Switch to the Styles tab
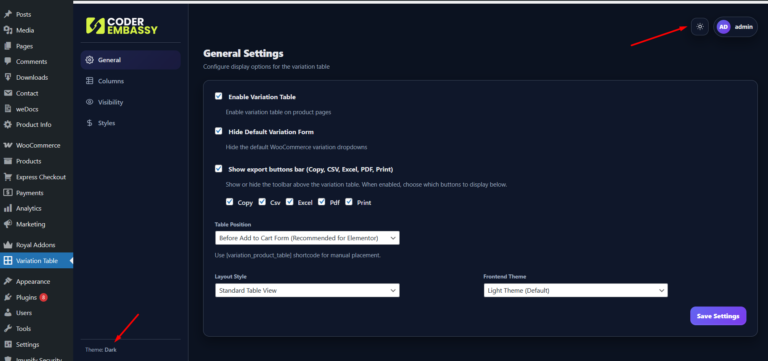 (131, 123)
